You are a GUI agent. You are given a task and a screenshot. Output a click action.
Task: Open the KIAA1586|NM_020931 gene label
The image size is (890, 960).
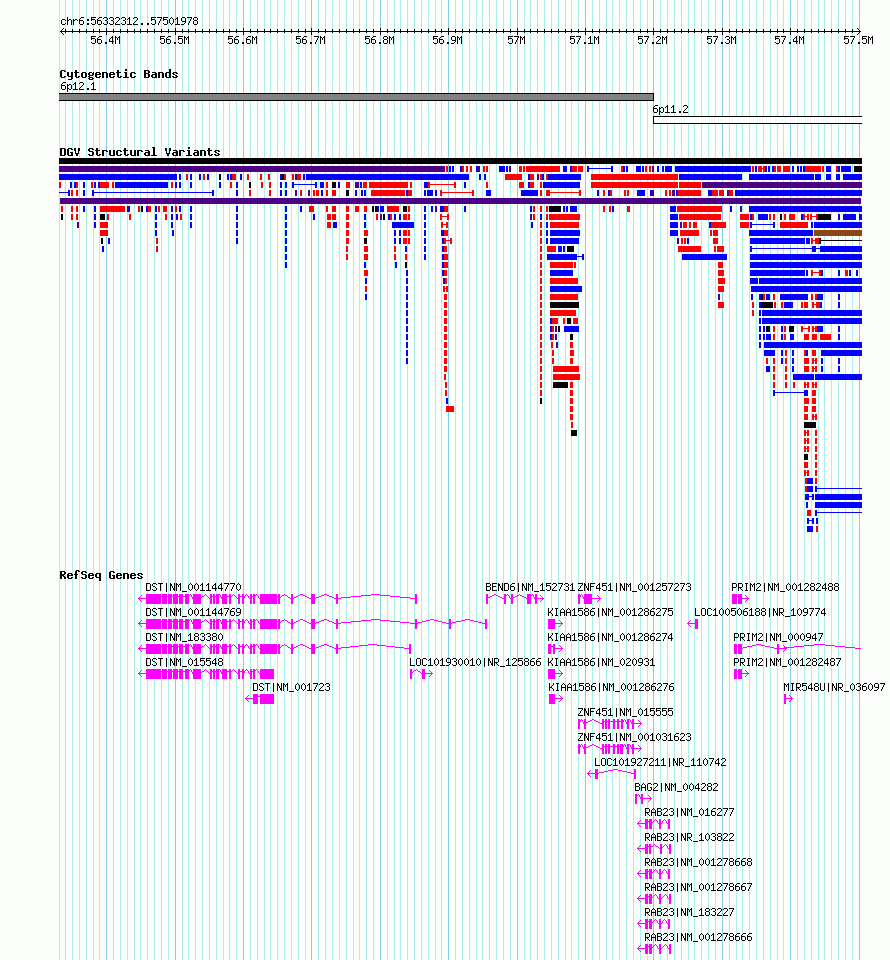pyautogui.click(x=601, y=662)
